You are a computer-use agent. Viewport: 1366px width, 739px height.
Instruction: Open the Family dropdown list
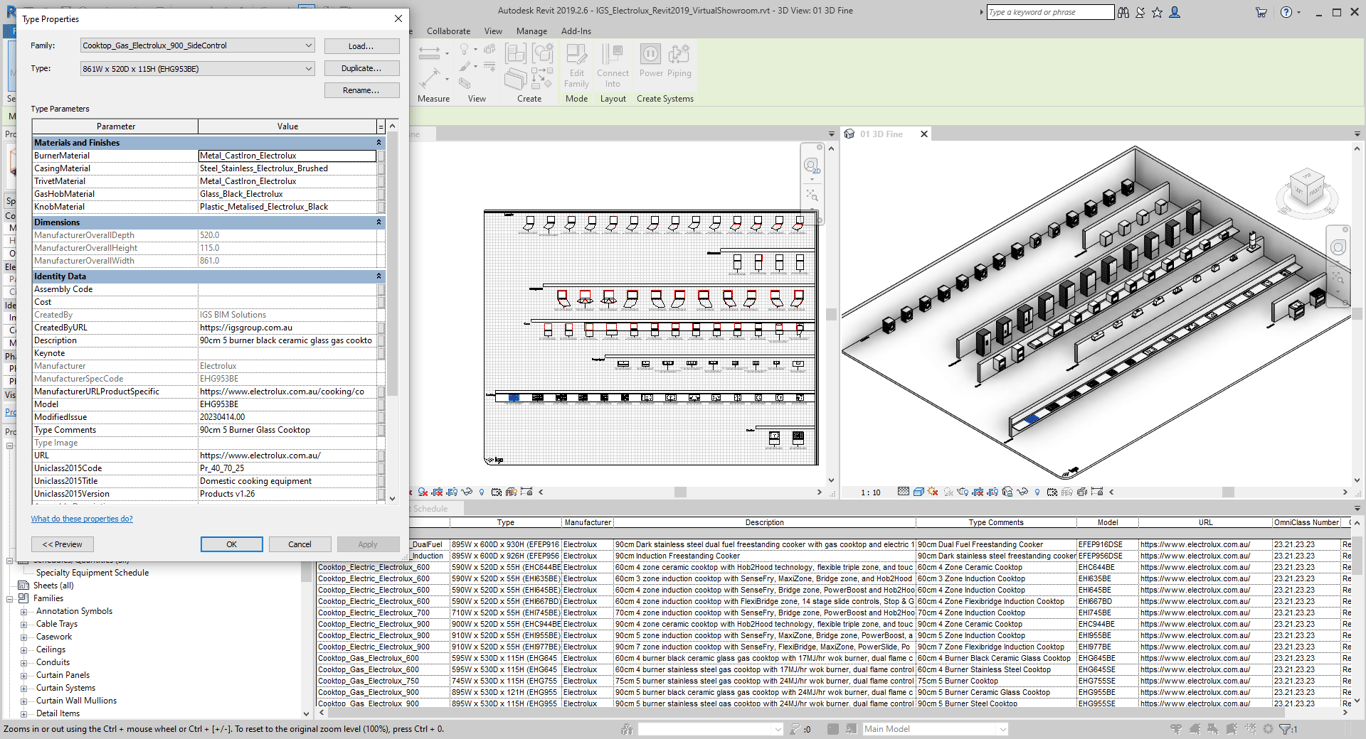(308, 46)
